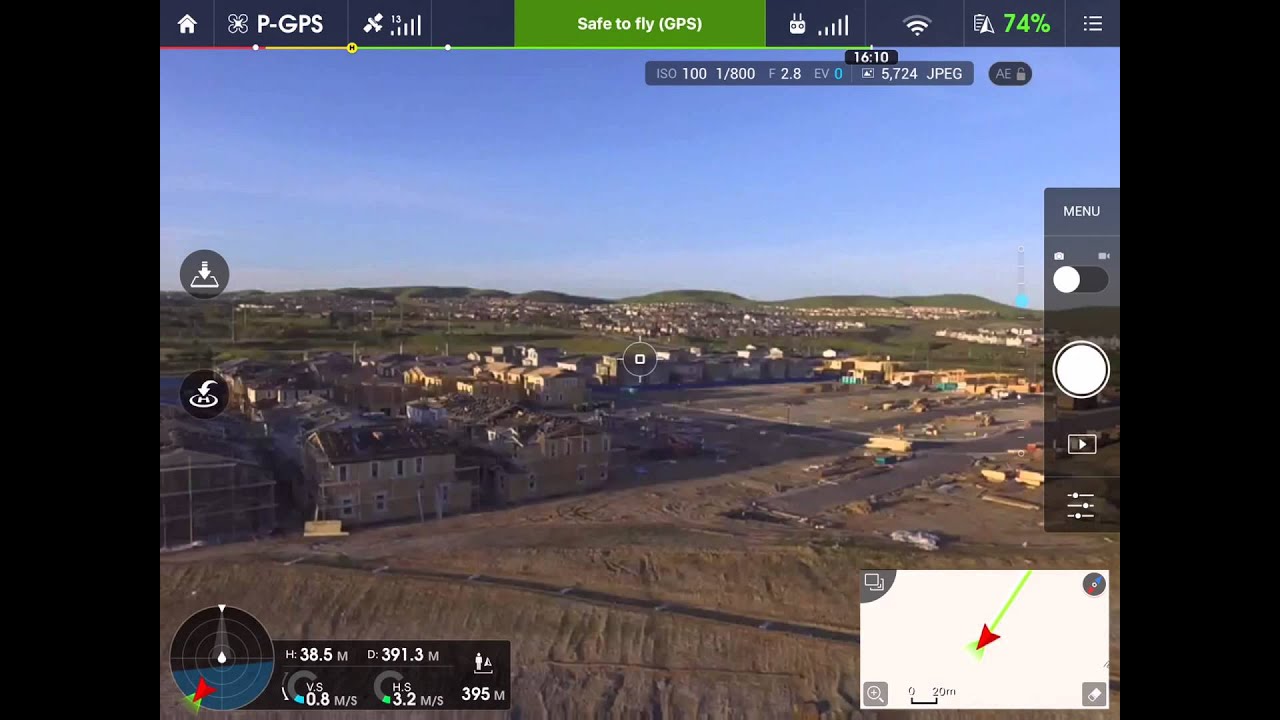Switch between photo and video mode
This screenshot has height=720, width=1280.
click(x=1080, y=280)
